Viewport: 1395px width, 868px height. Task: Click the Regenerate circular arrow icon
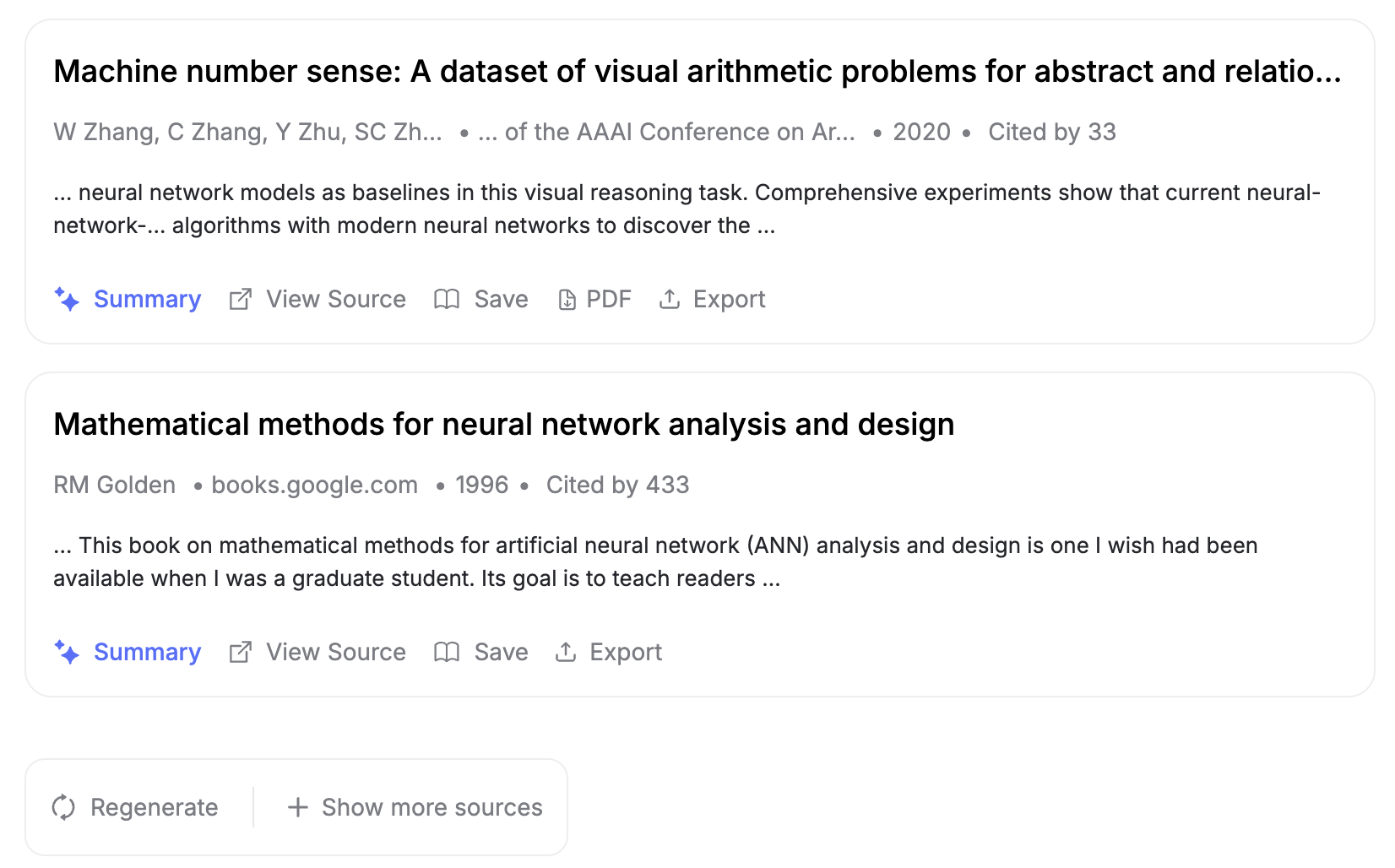(x=64, y=807)
